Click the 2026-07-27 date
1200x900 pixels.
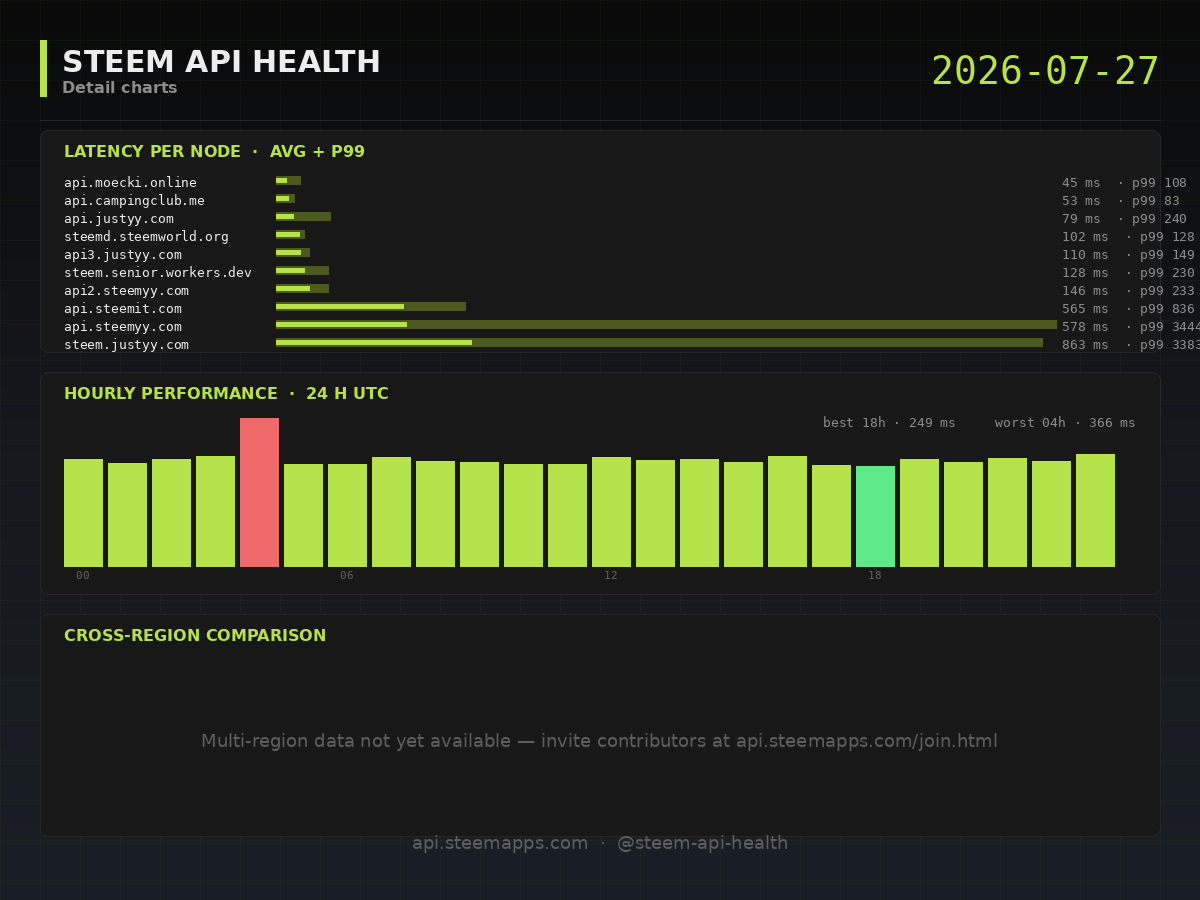(1045, 72)
